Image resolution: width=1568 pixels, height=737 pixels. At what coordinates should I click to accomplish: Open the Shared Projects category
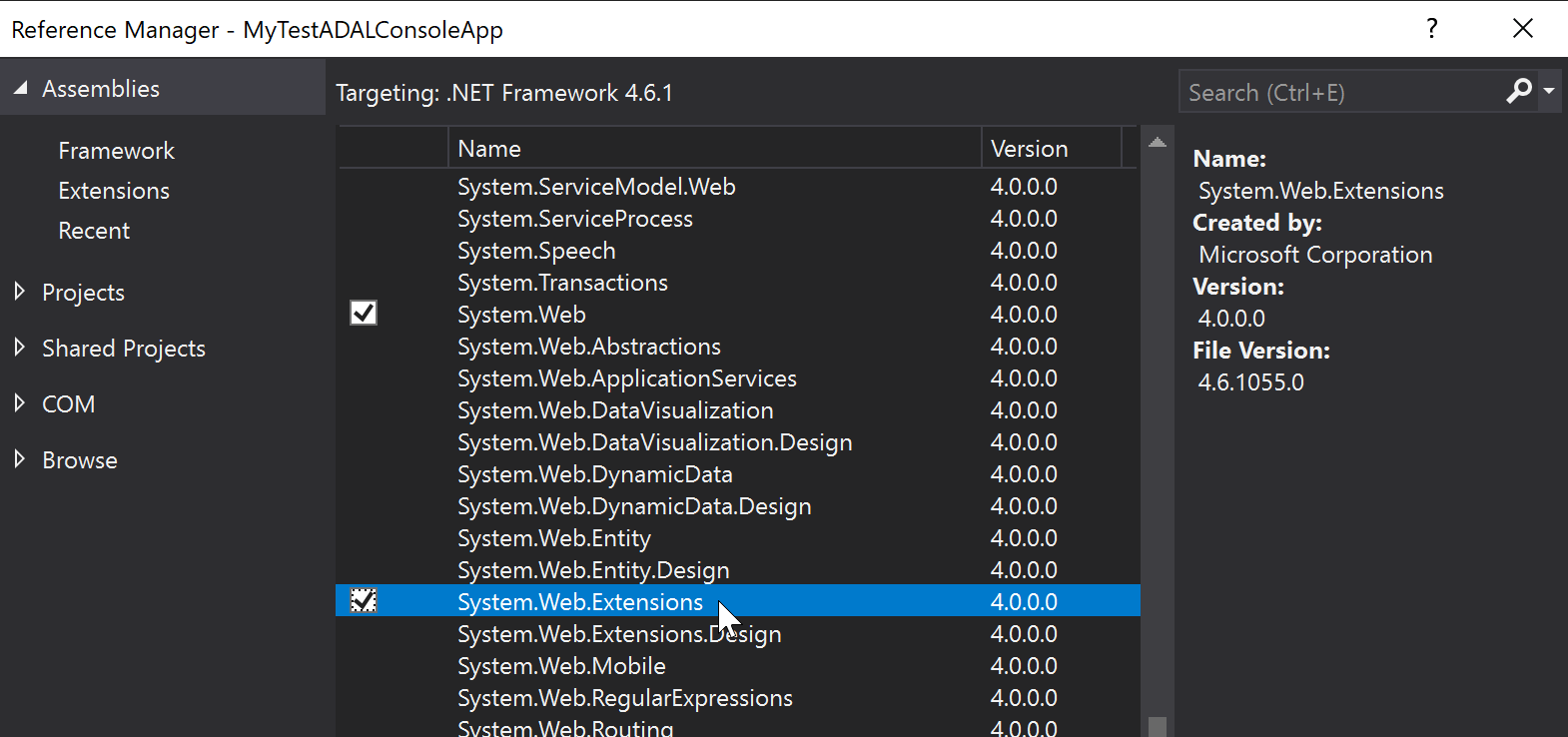[x=124, y=349]
